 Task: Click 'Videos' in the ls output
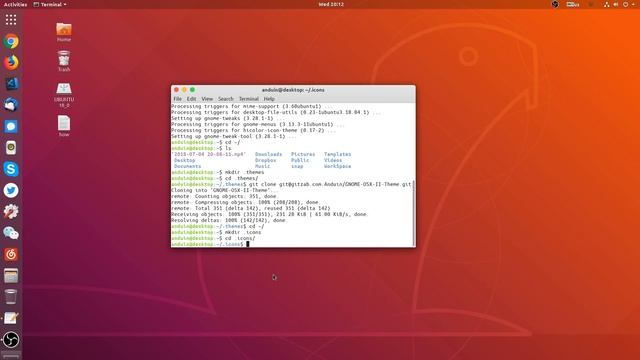pyautogui.click(x=333, y=160)
